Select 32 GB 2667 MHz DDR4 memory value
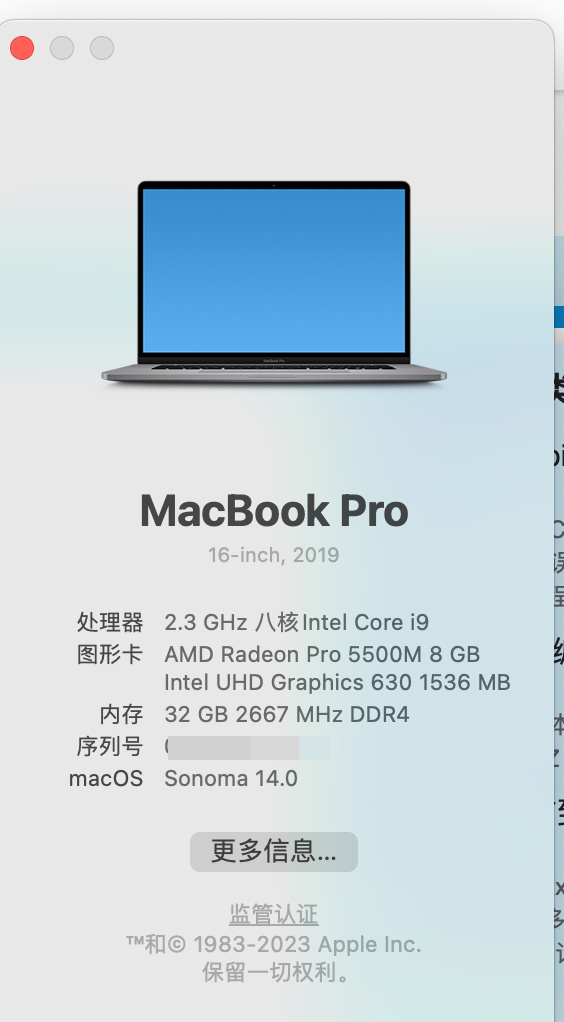Screen dimensions: 564x1022 [x=287, y=714]
